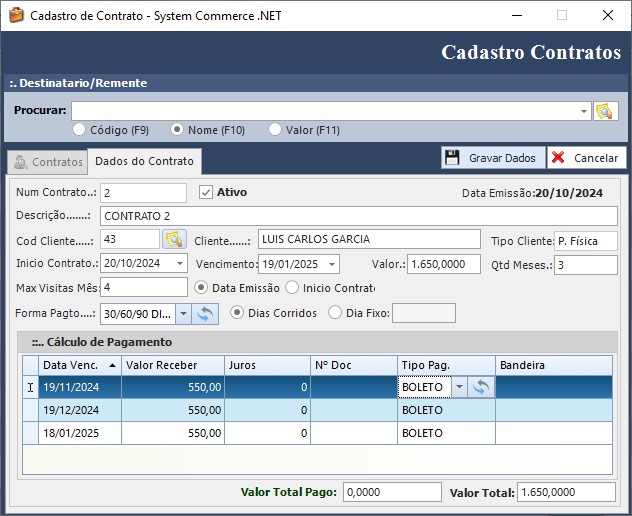Click the client lookup icon next to Cod Cliente
This screenshot has height=516, width=632.
pyautogui.click(x=174, y=239)
